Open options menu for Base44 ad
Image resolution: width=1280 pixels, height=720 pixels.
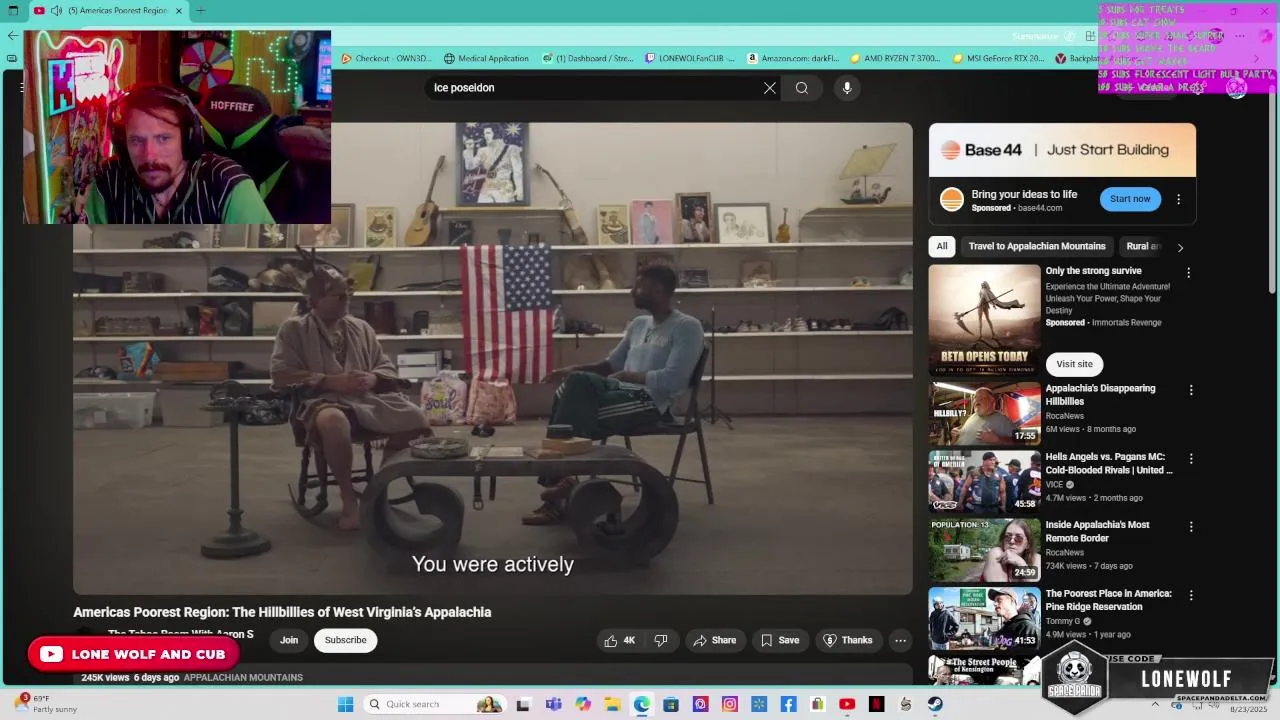[1178, 199]
